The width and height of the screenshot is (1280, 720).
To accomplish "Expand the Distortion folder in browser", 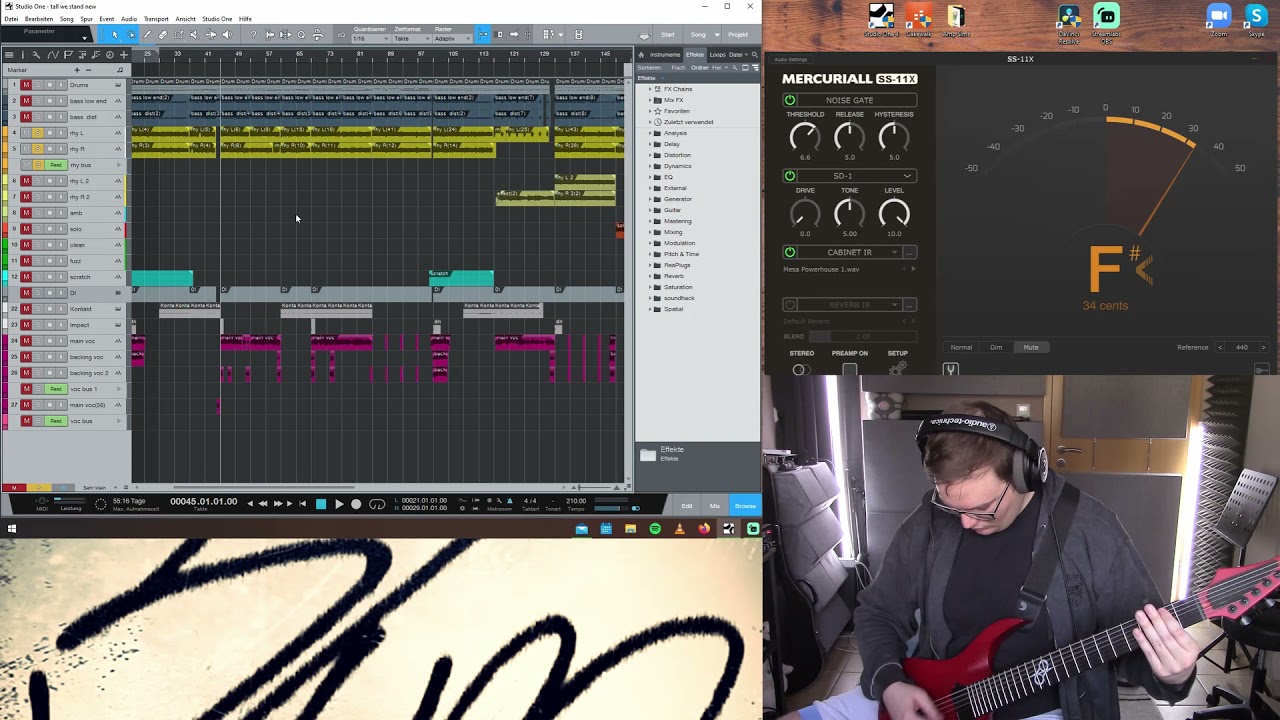I will (650, 155).
